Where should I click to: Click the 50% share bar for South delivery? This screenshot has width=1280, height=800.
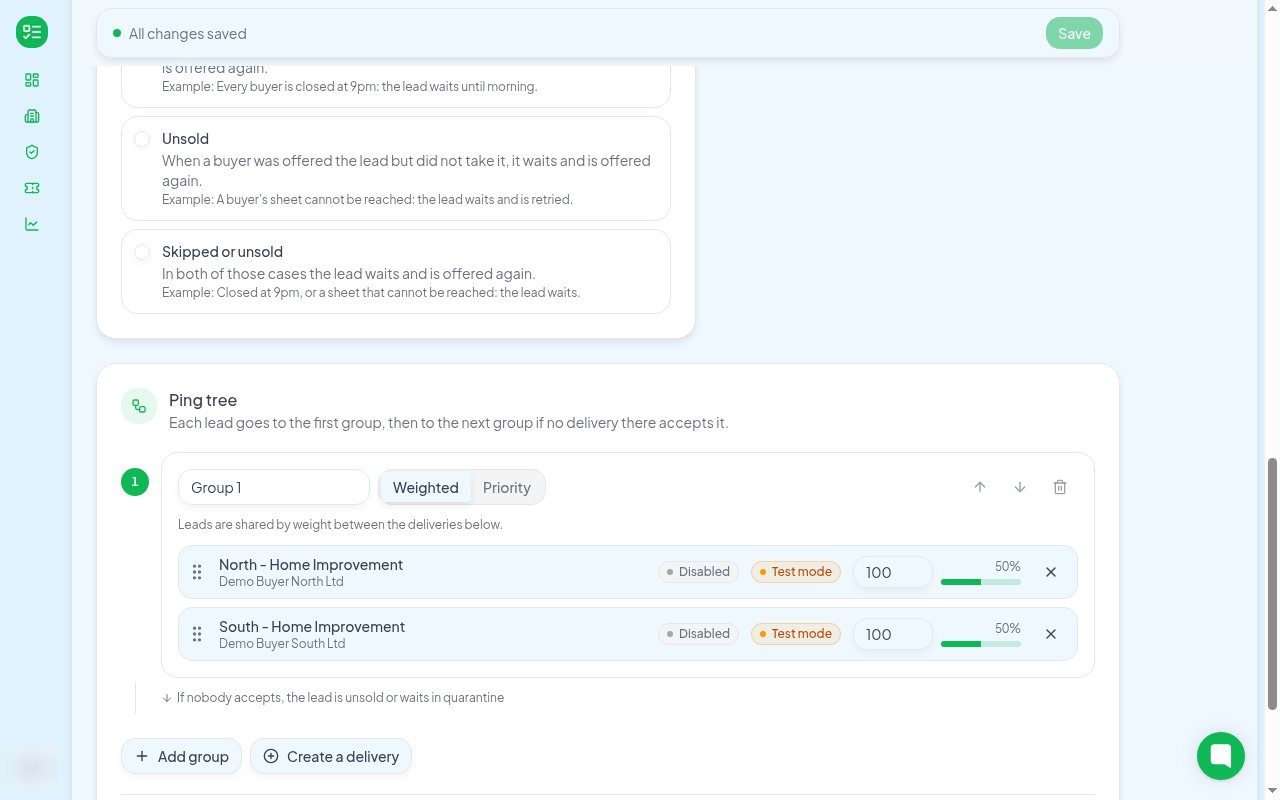click(x=981, y=643)
